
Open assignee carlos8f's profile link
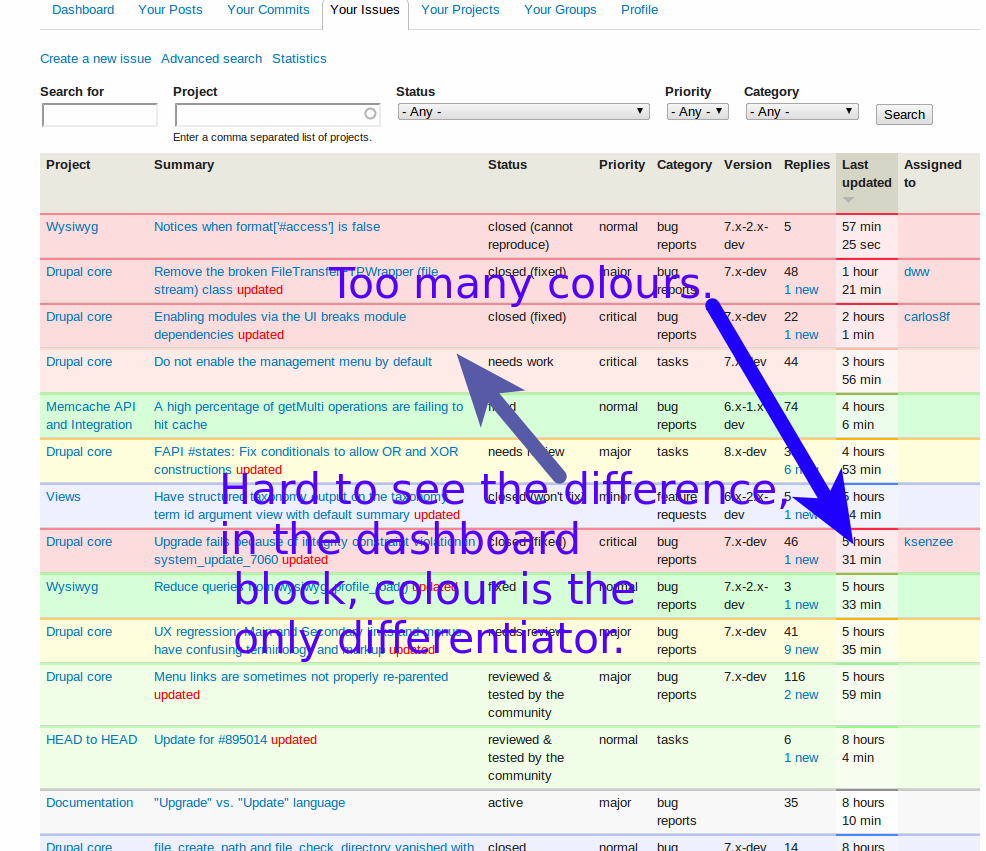(926, 317)
